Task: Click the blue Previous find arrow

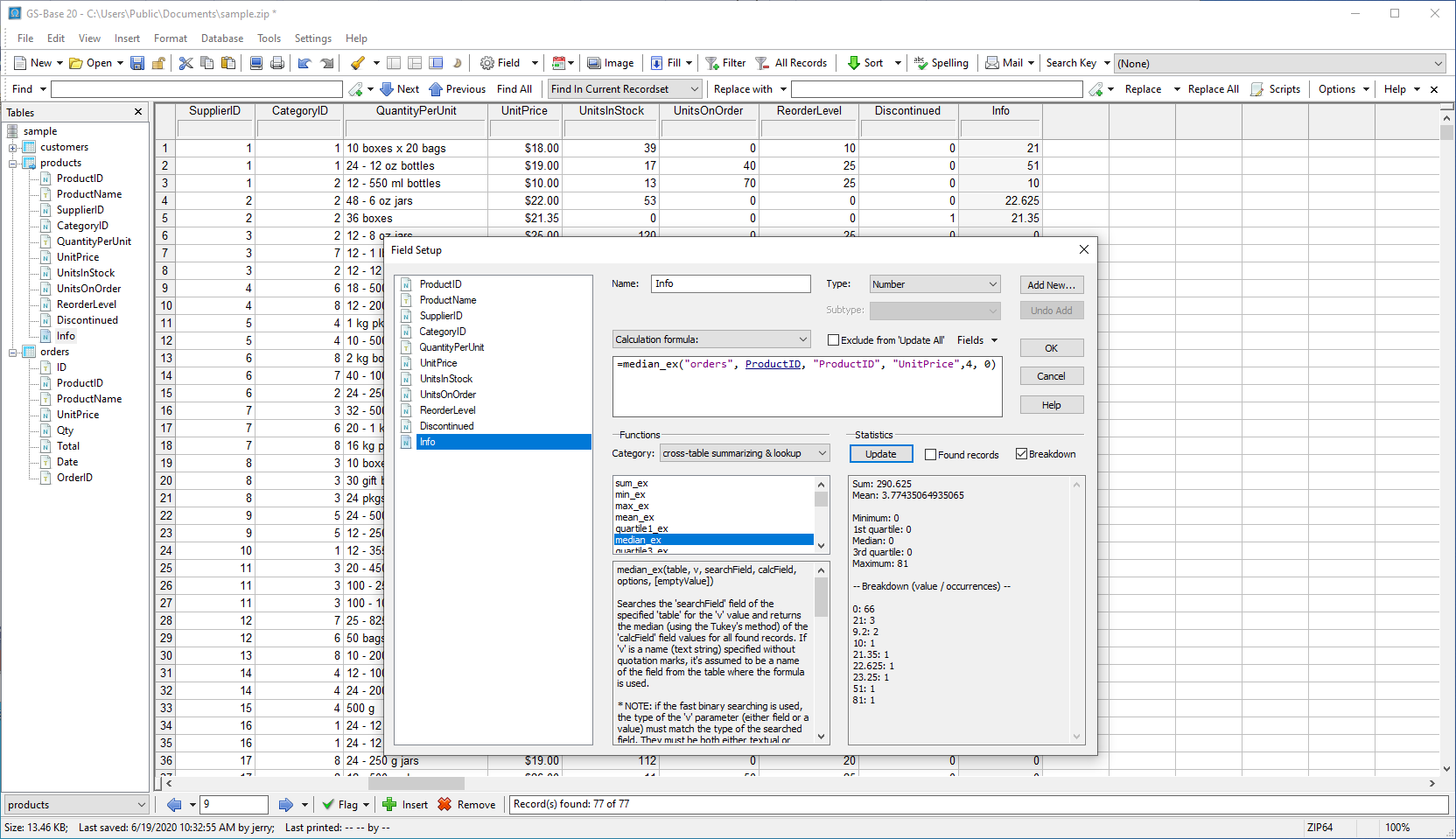Action: 436,89
